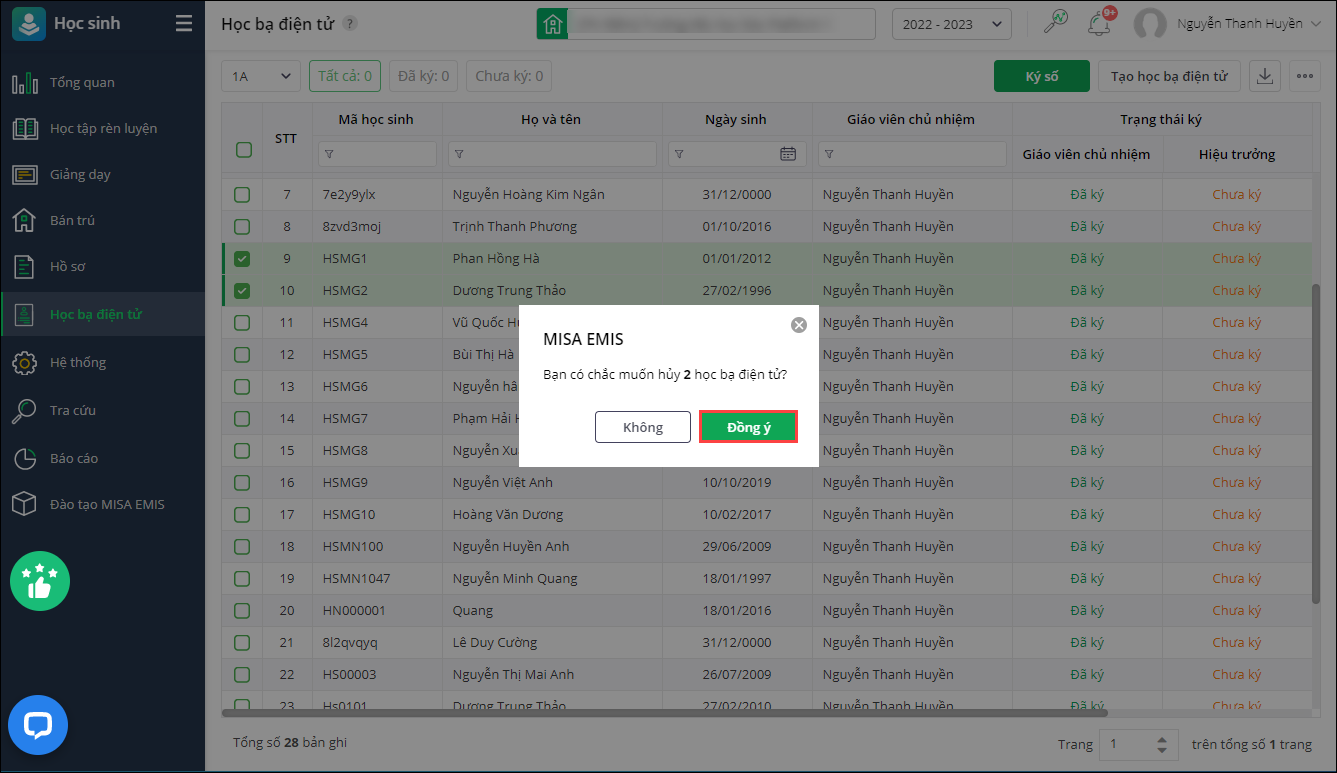Go to Học bạ điện tử in the sidebar
Screen dimensions: 1337x773
click(102, 314)
